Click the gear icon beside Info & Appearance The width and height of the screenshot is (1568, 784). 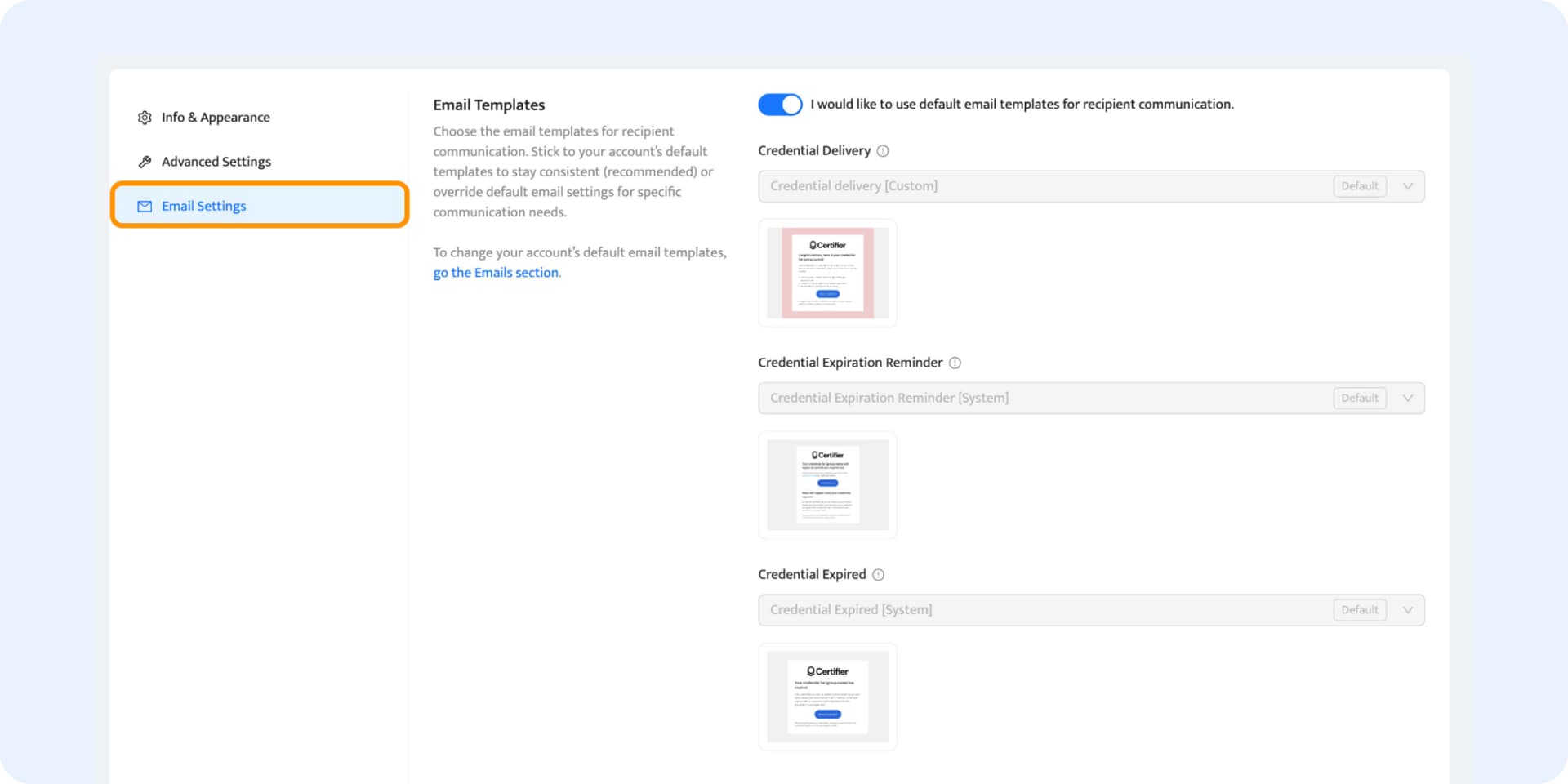tap(145, 118)
